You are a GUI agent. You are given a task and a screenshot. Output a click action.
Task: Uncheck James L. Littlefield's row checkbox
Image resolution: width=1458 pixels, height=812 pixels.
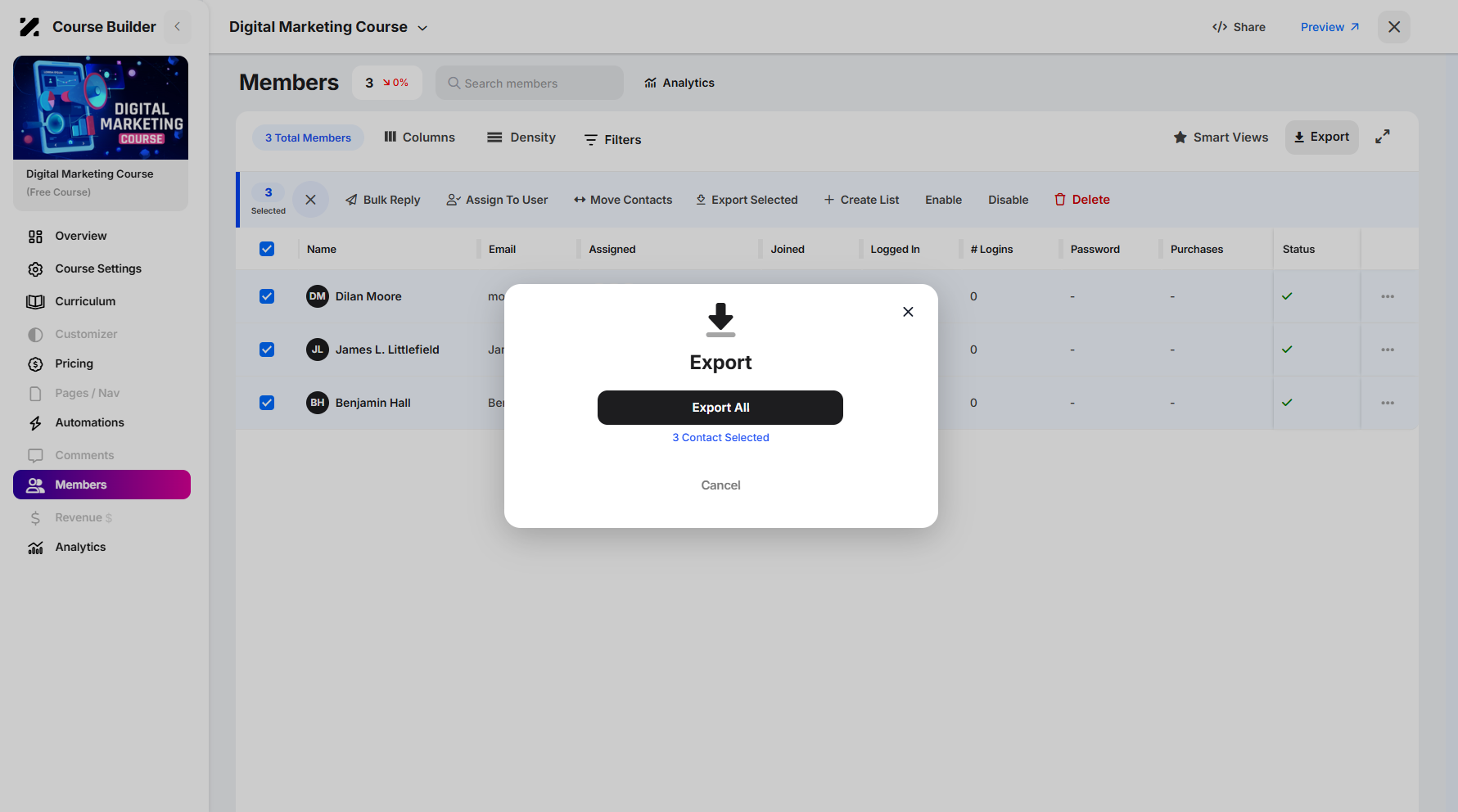(267, 350)
